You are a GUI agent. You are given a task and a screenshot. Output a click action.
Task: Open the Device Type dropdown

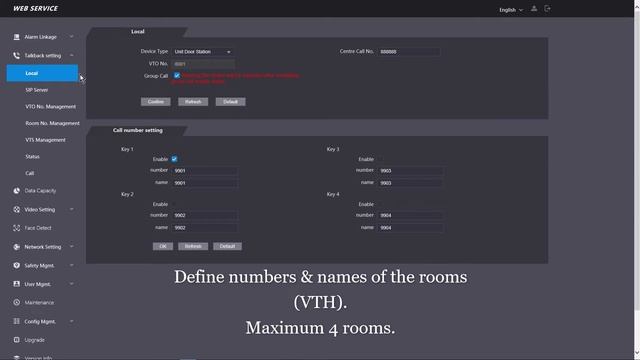tap(202, 52)
